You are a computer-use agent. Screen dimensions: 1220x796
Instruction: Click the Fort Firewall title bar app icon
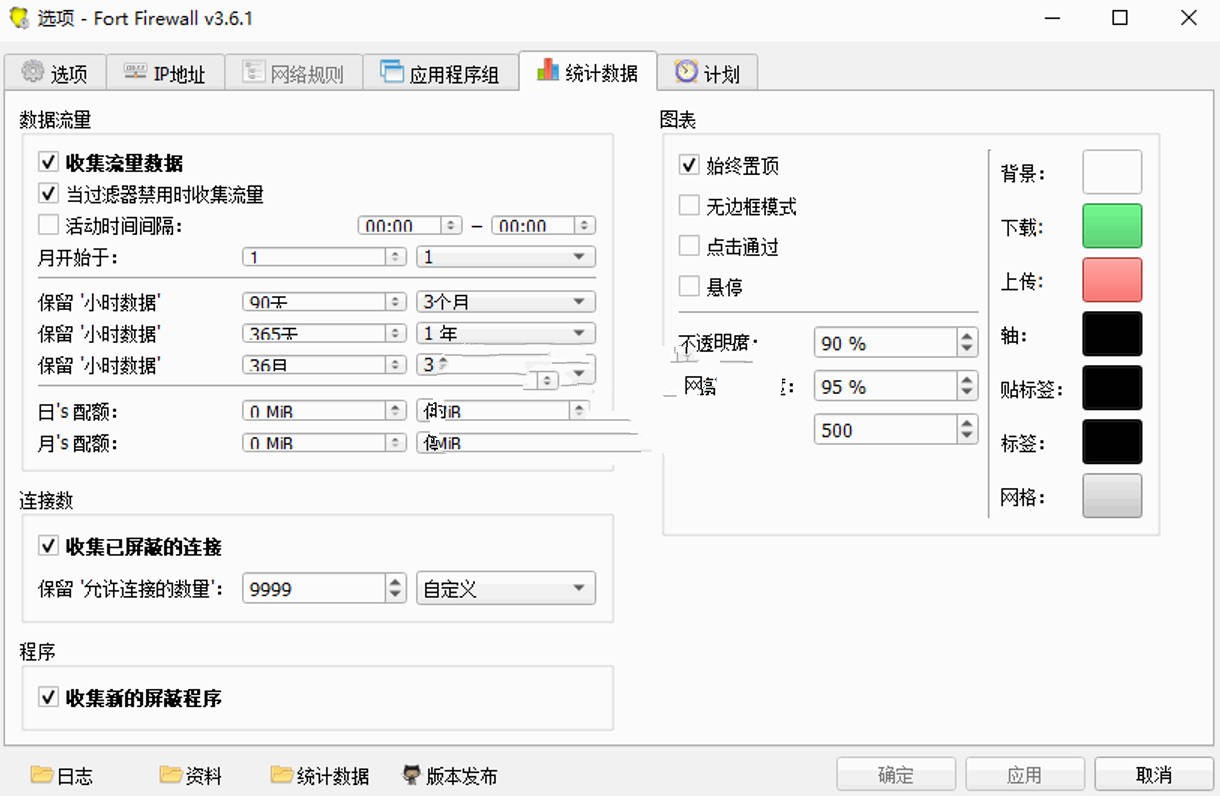pos(19,18)
